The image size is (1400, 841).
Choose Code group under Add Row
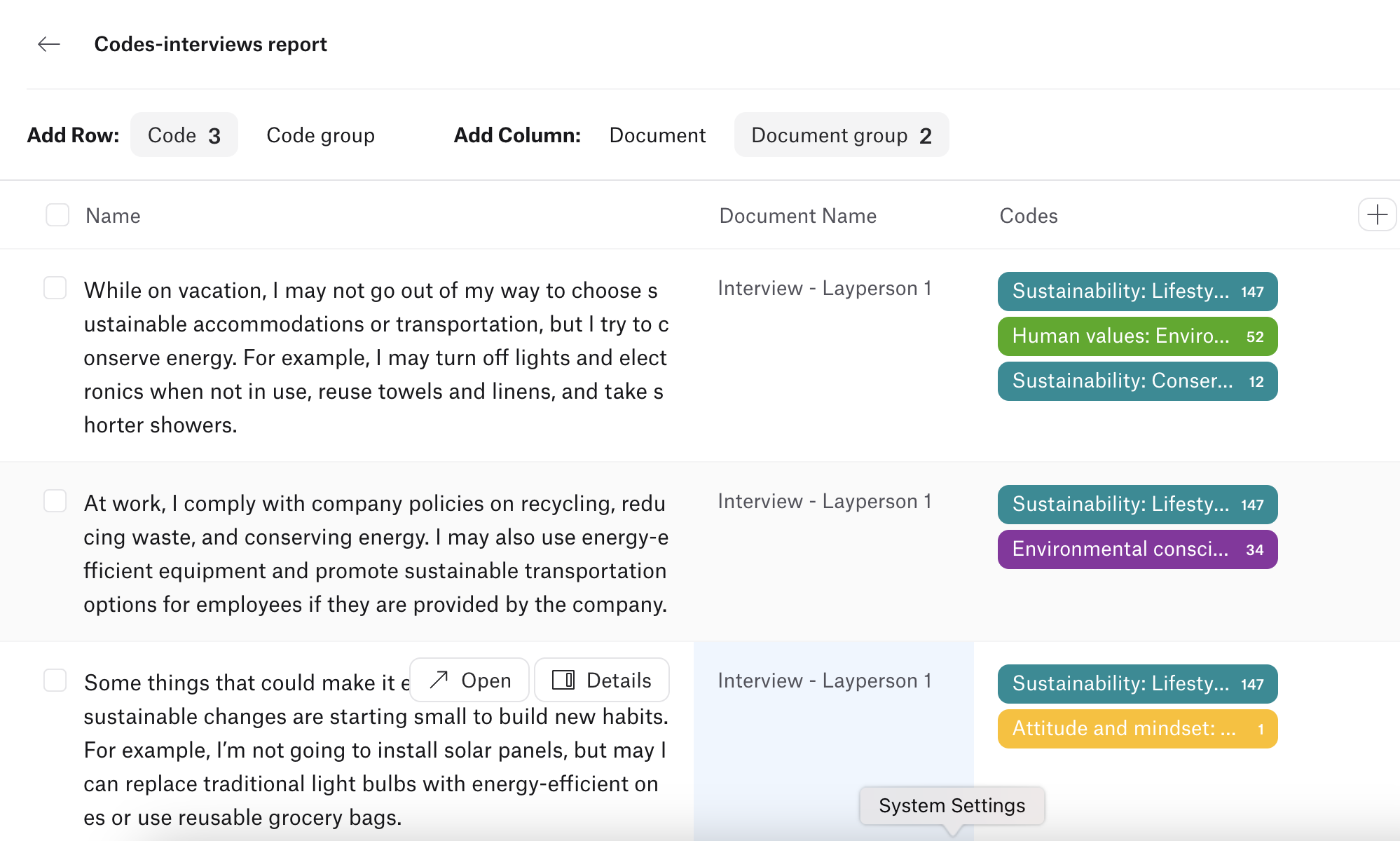point(320,135)
